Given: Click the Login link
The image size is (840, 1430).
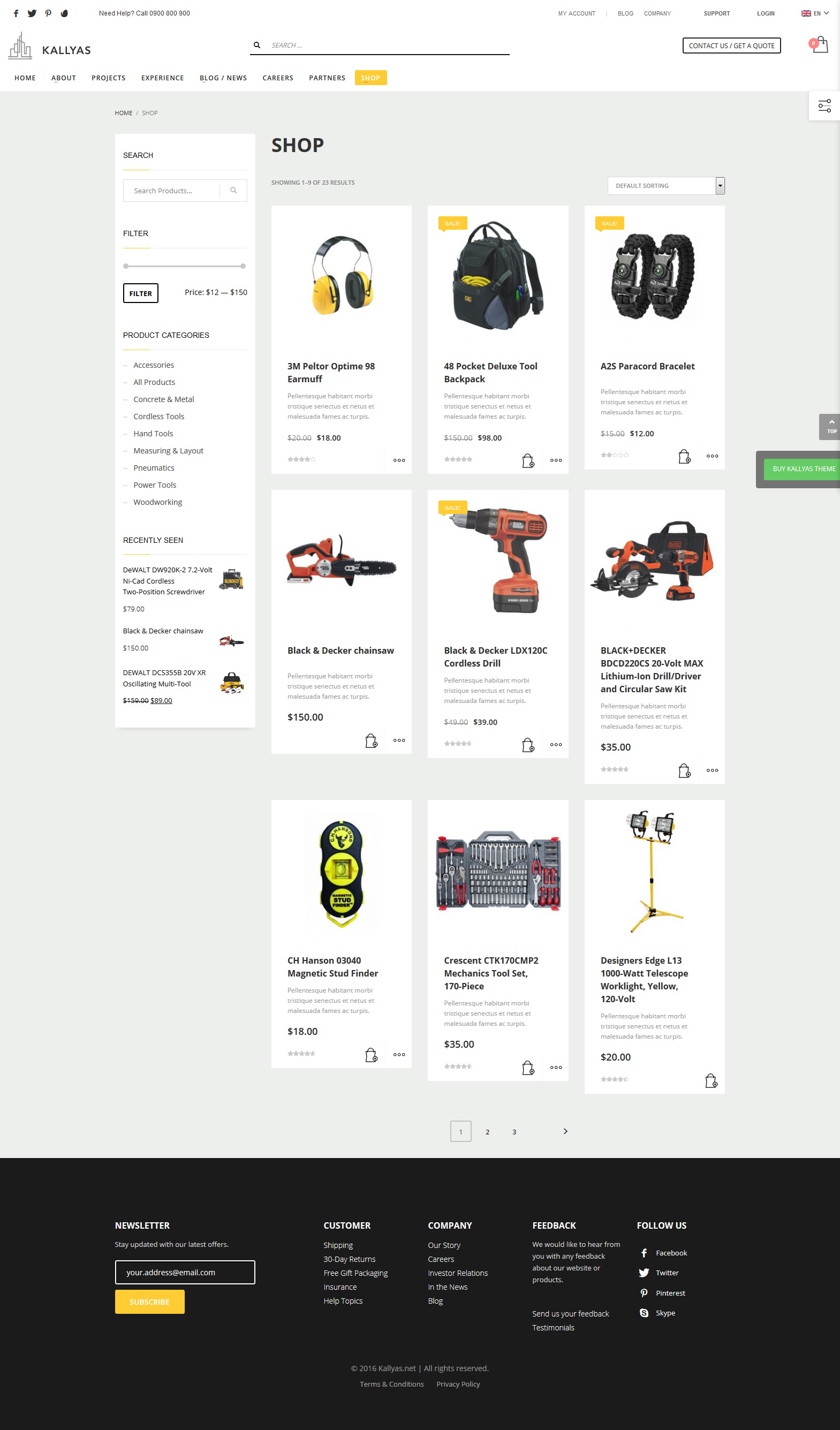Looking at the screenshot, I should click(x=766, y=13).
